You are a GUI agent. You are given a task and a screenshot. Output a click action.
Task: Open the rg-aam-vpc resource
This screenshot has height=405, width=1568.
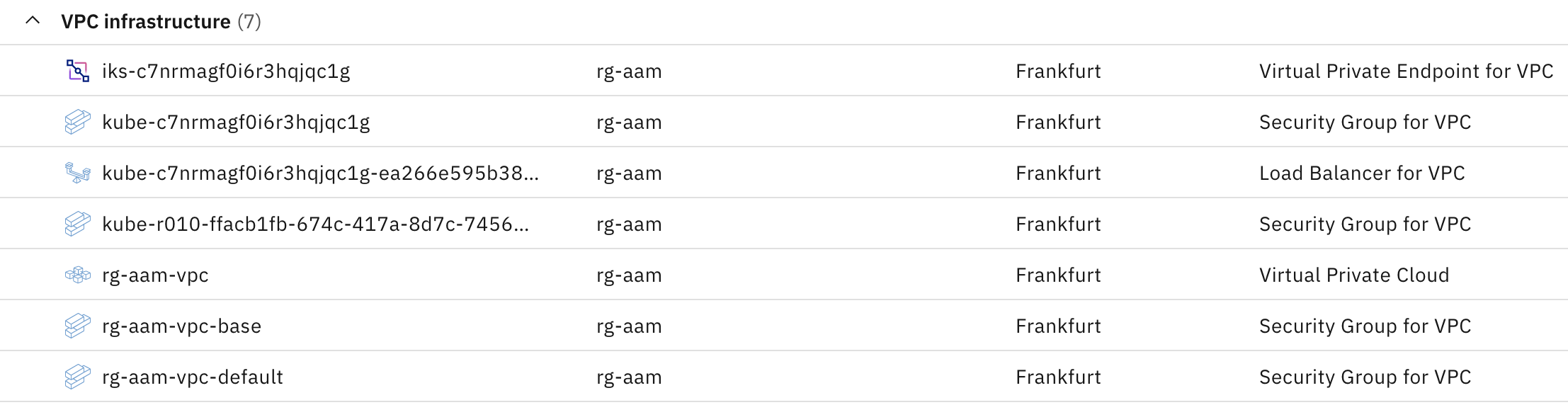(x=155, y=275)
